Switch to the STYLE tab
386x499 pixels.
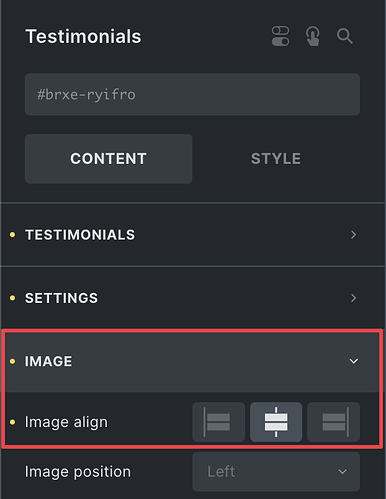(276, 159)
